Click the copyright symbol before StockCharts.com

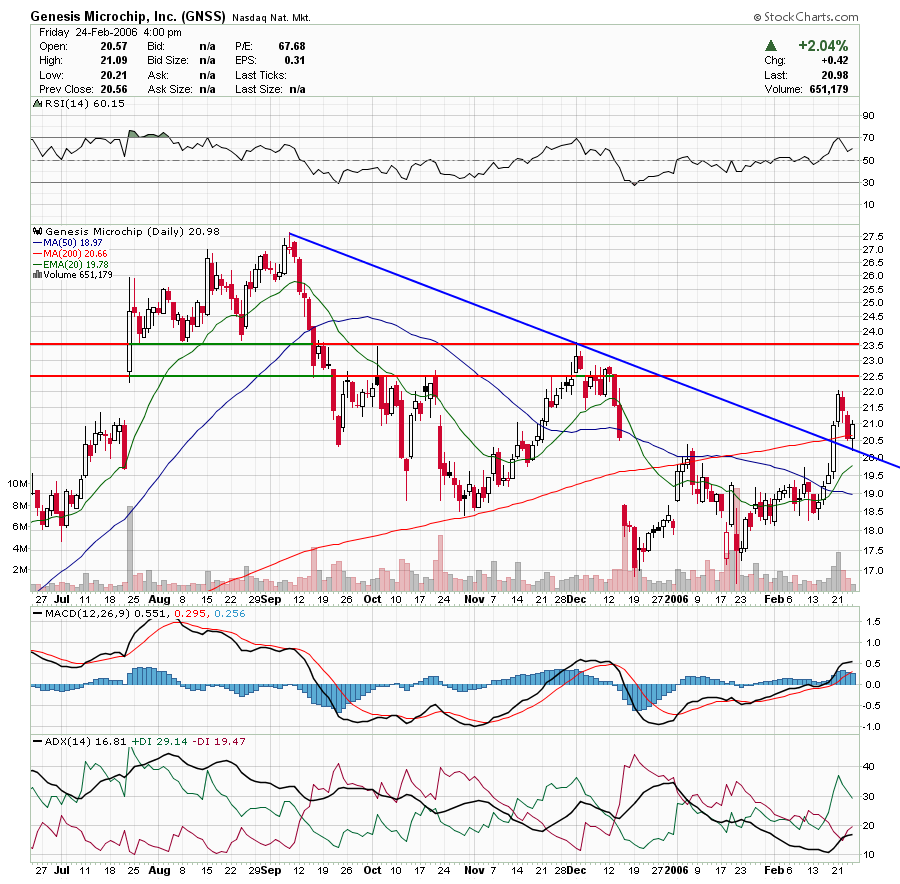tap(758, 17)
